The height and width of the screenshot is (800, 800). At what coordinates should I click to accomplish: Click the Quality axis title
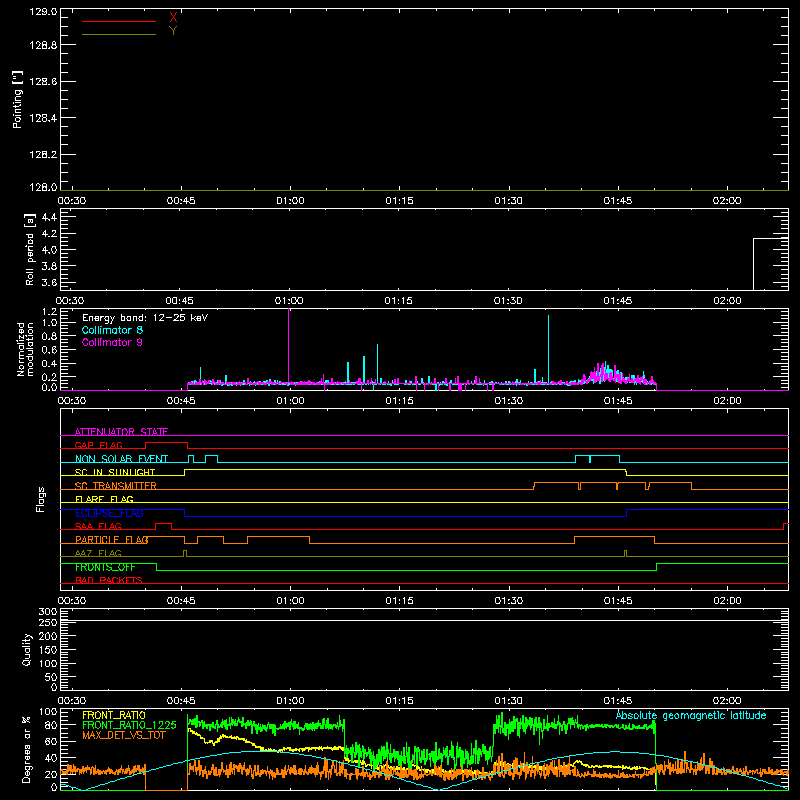[x=27, y=649]
